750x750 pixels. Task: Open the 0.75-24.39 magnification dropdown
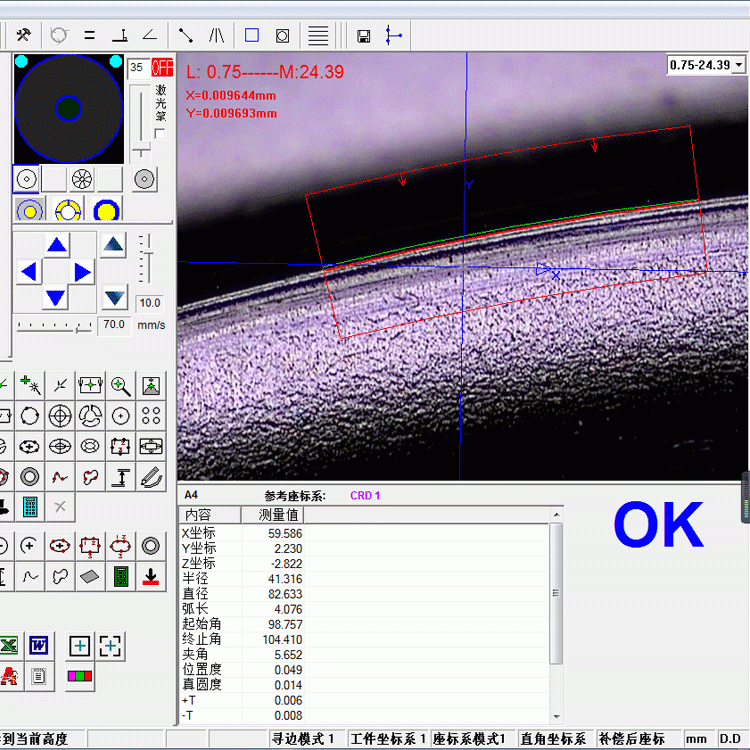tap(738, 65)
